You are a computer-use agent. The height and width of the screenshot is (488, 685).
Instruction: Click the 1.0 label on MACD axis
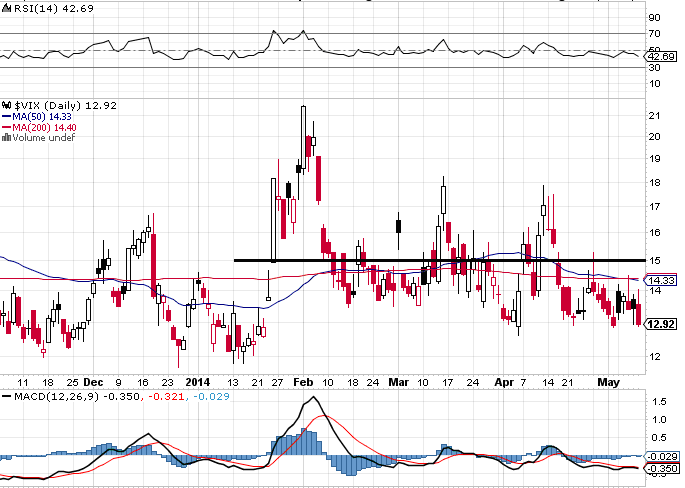pos(661,419)
